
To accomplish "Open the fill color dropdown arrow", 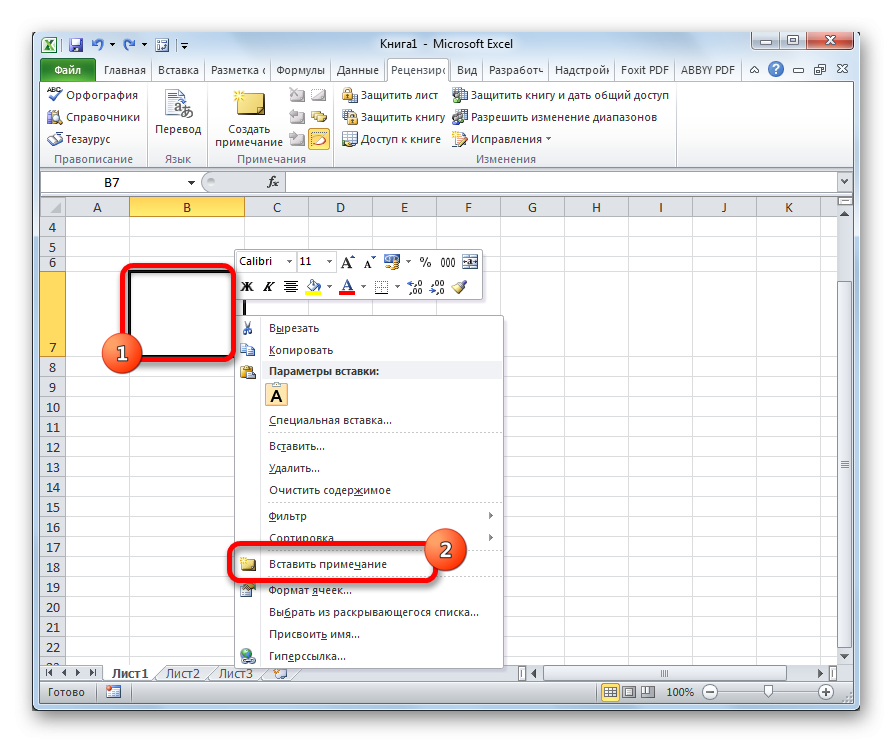I will [329, 287].
